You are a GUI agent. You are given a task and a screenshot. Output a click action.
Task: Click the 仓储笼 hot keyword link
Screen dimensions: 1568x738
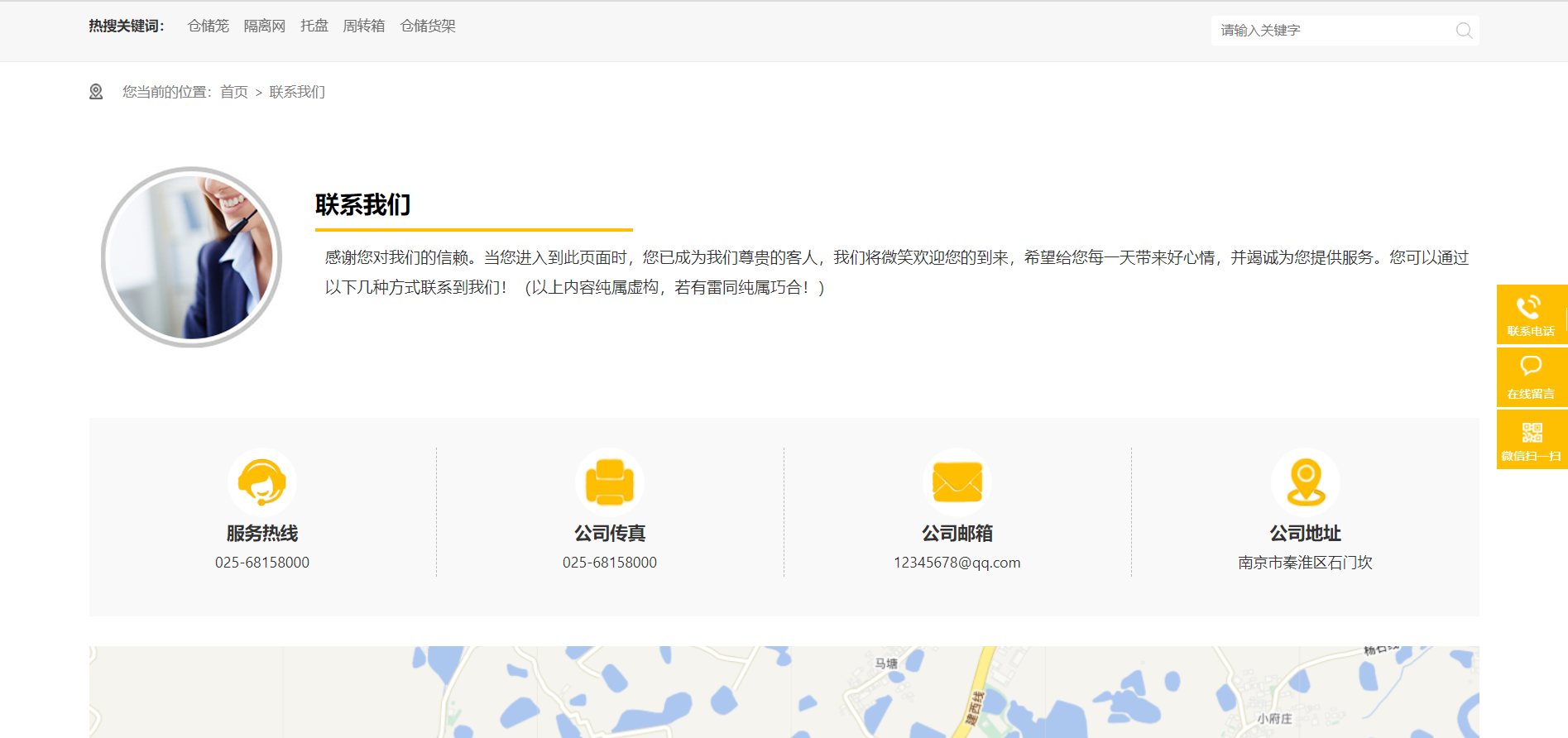click(x=209, y=26)
